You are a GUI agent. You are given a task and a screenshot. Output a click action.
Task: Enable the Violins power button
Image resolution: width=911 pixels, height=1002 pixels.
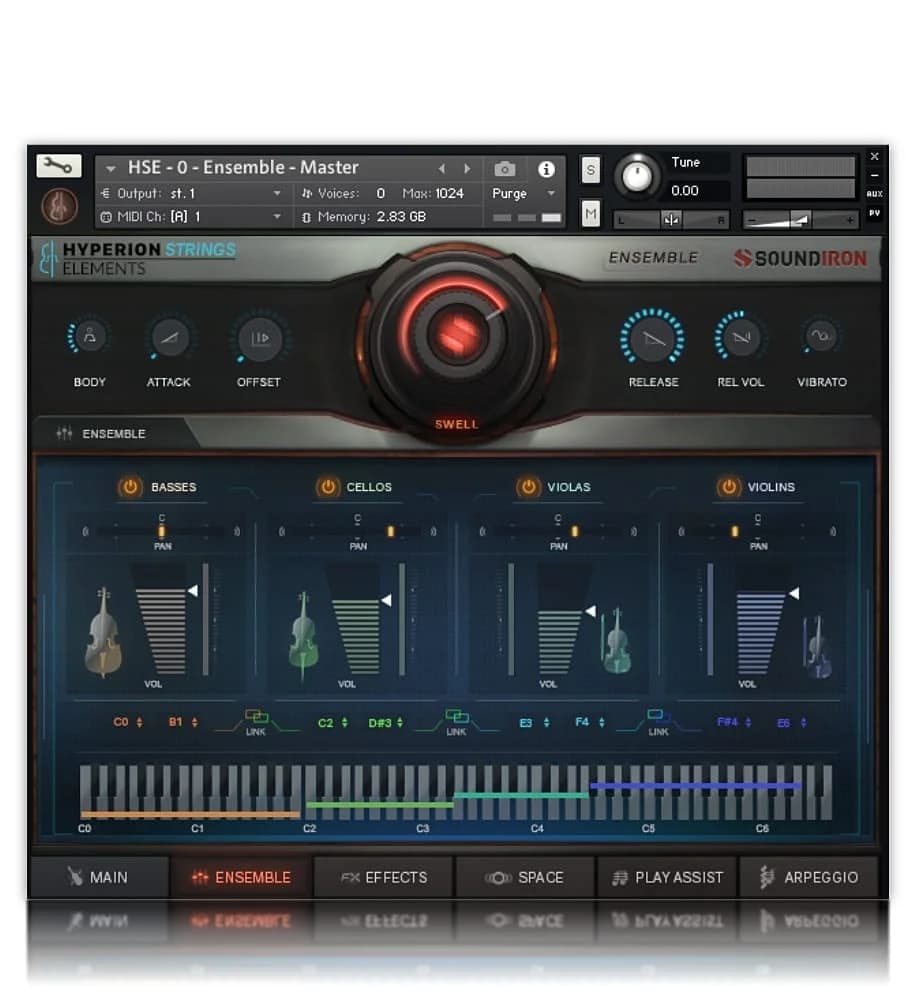point(726,487)
